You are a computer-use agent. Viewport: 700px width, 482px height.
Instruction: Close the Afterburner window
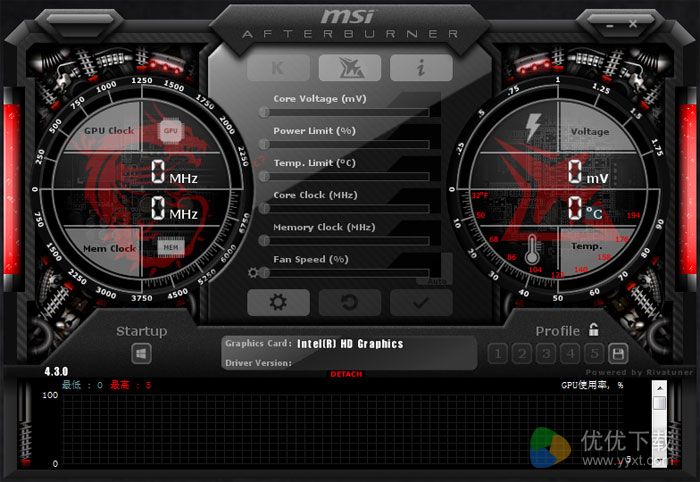[633, 24]
